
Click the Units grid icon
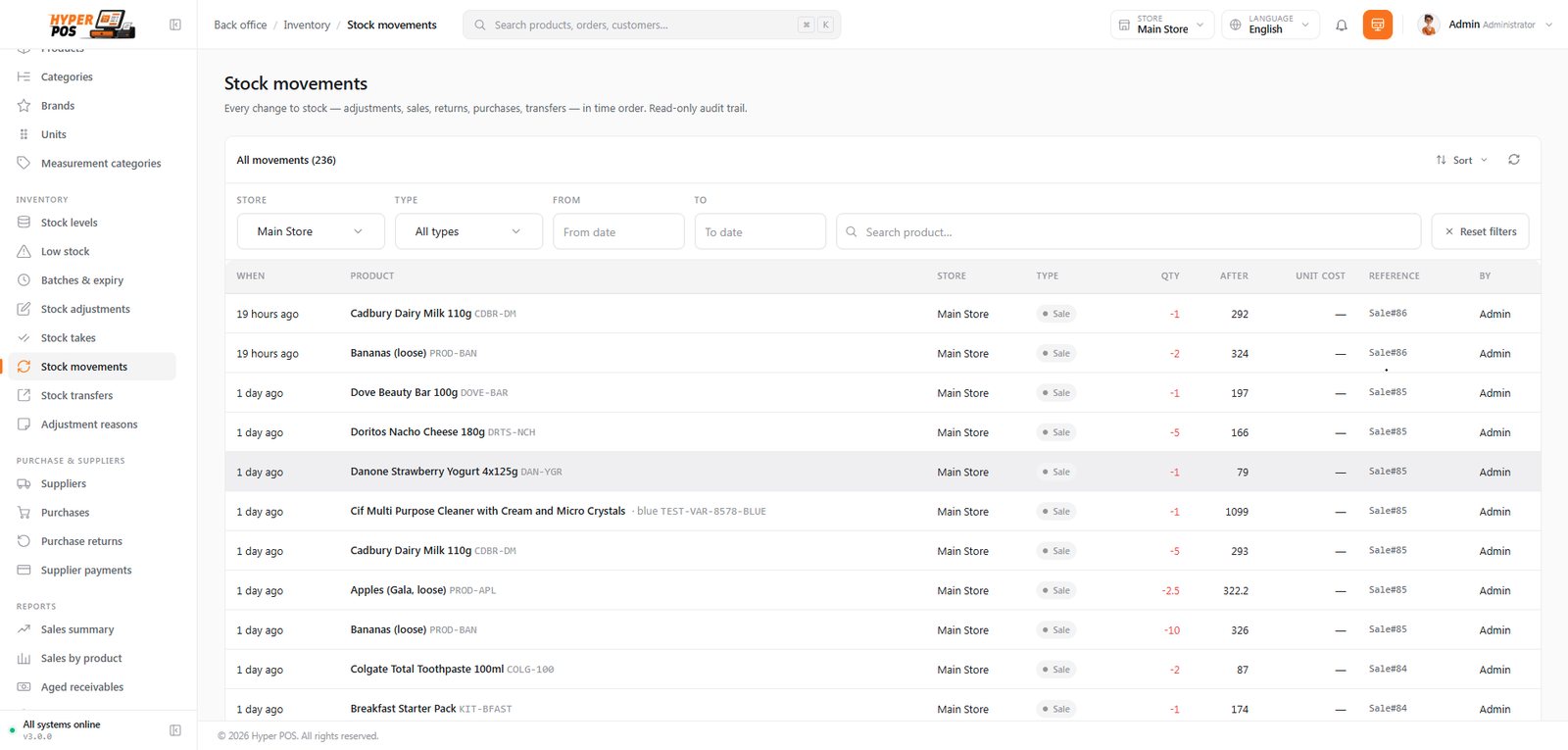[24, 134]
